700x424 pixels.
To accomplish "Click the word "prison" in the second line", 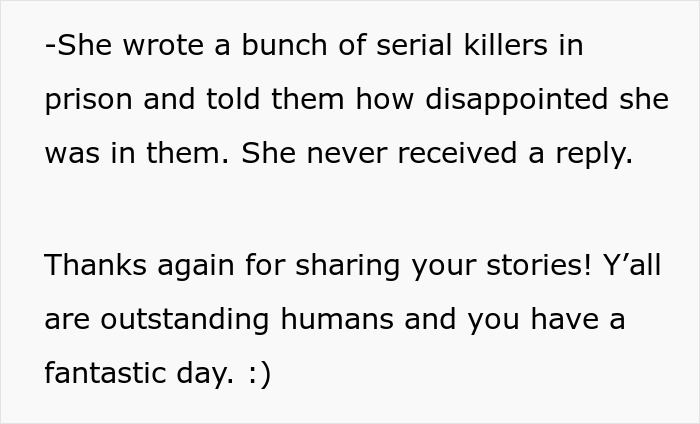I will coord(88,101).
